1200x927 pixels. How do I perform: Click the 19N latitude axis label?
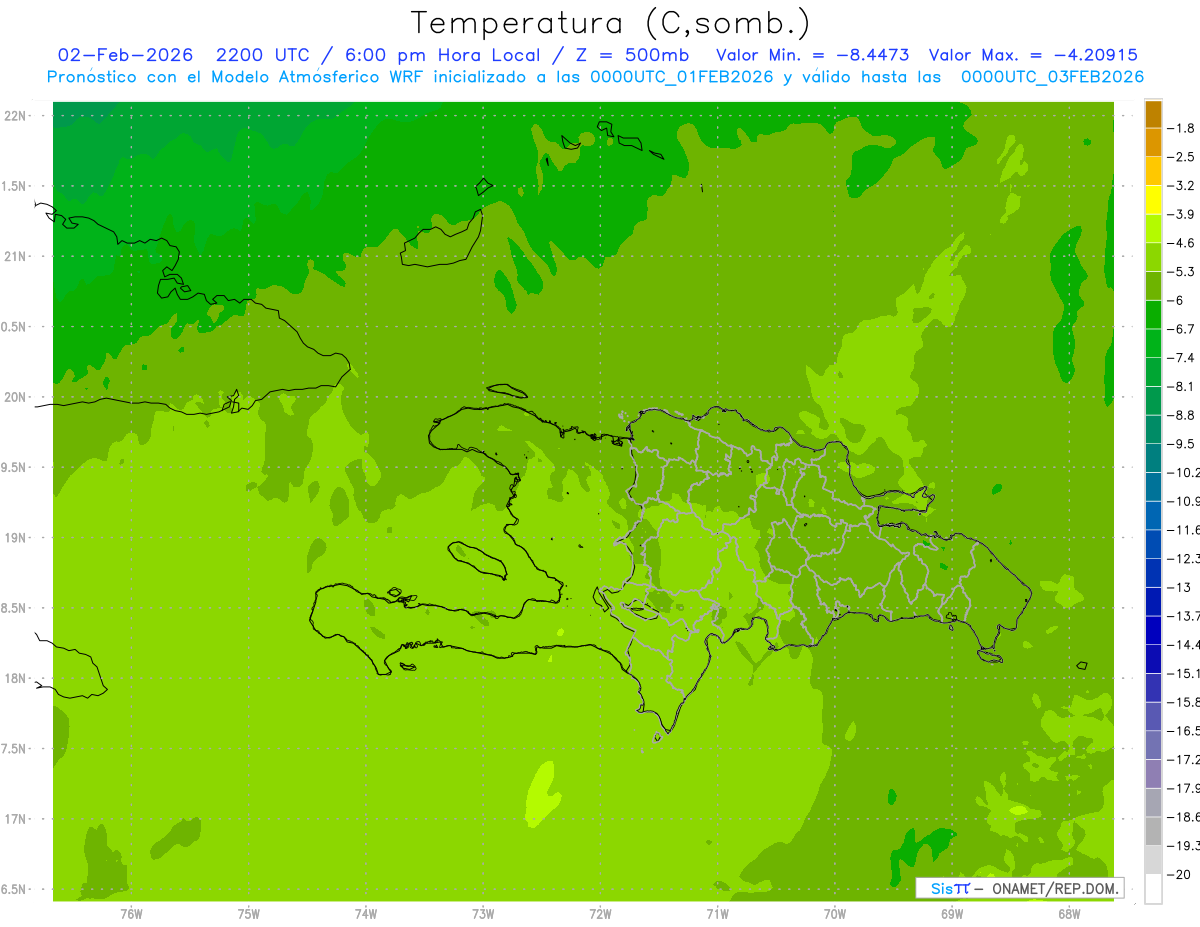point(15,538)
